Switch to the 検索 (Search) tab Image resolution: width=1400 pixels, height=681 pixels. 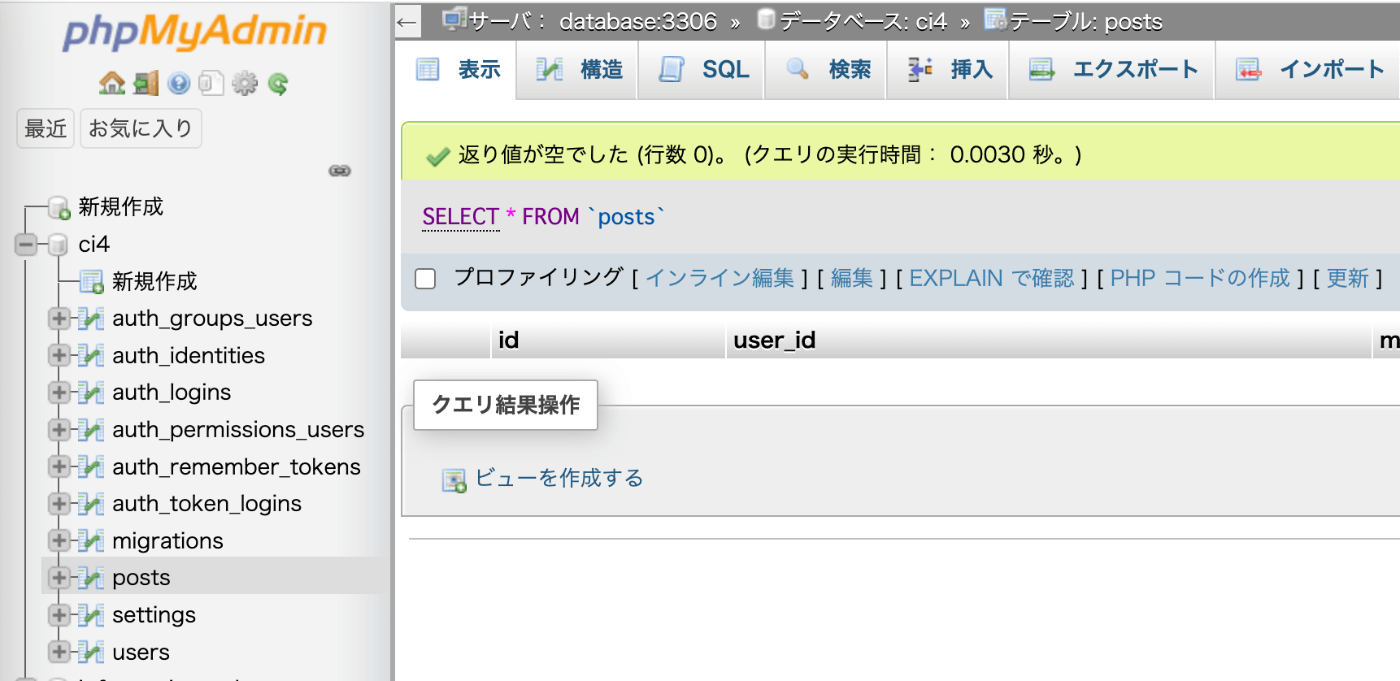pyautogui.click(x=827, y=70)
